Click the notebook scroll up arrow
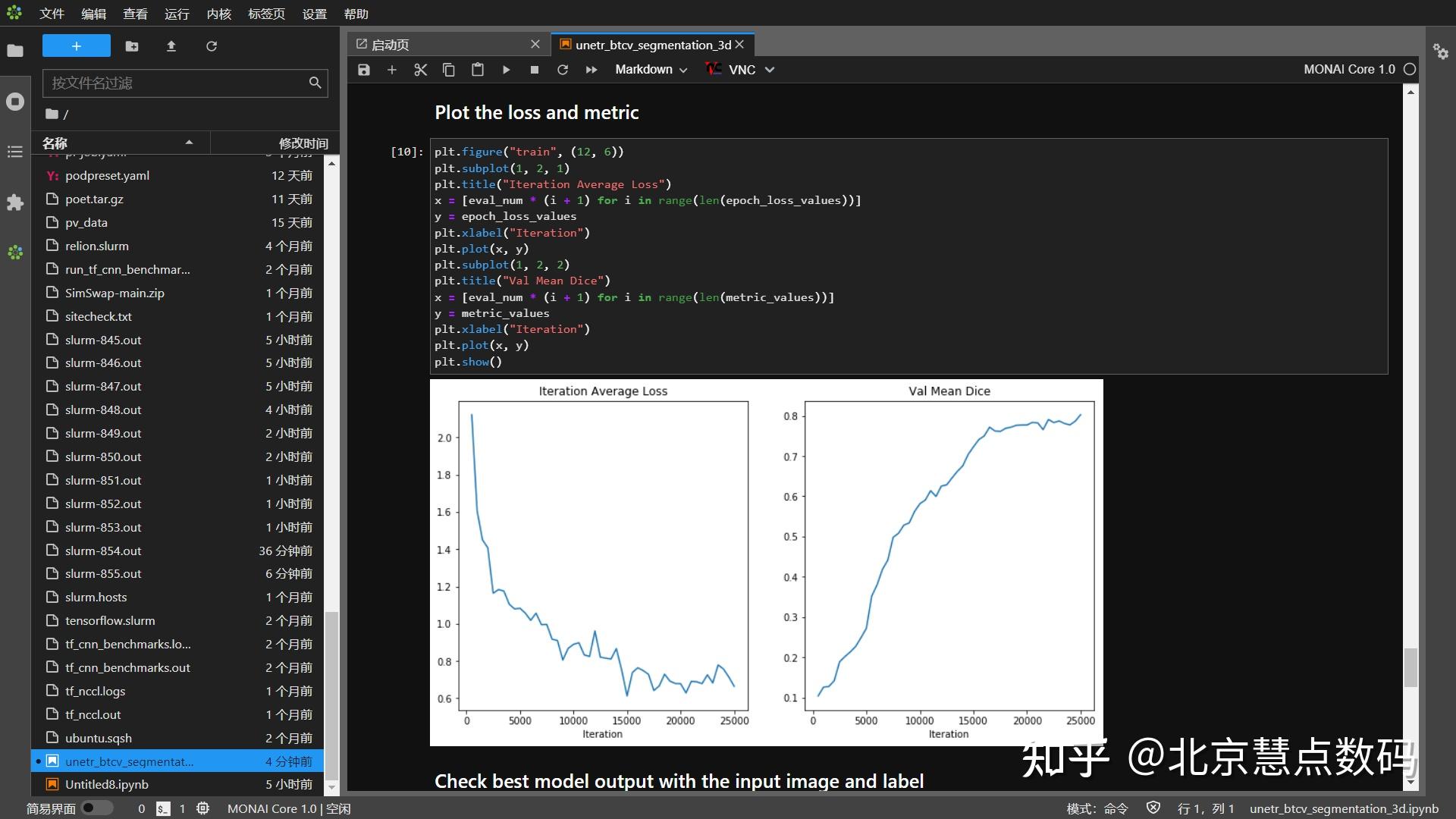1456x819 pixels. pyautogui.click(x=1410, y=92)
